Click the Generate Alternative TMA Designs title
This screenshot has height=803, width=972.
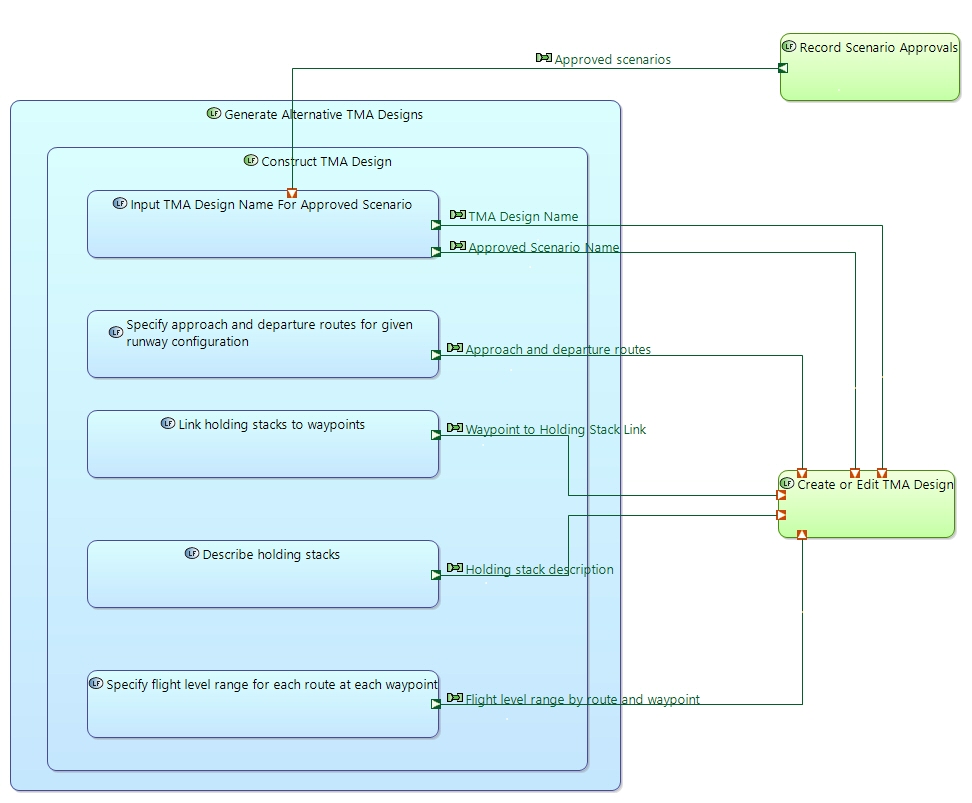tap(324, 115)
